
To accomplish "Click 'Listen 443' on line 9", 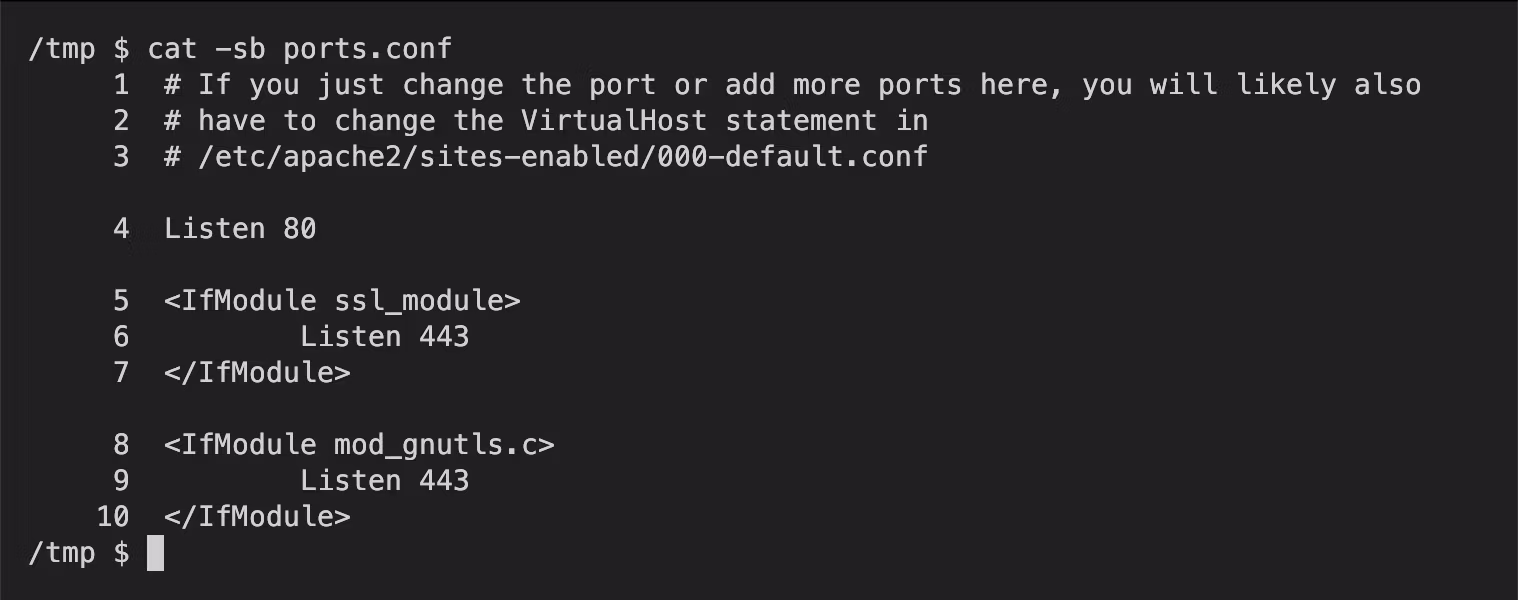I will [384, 481].
